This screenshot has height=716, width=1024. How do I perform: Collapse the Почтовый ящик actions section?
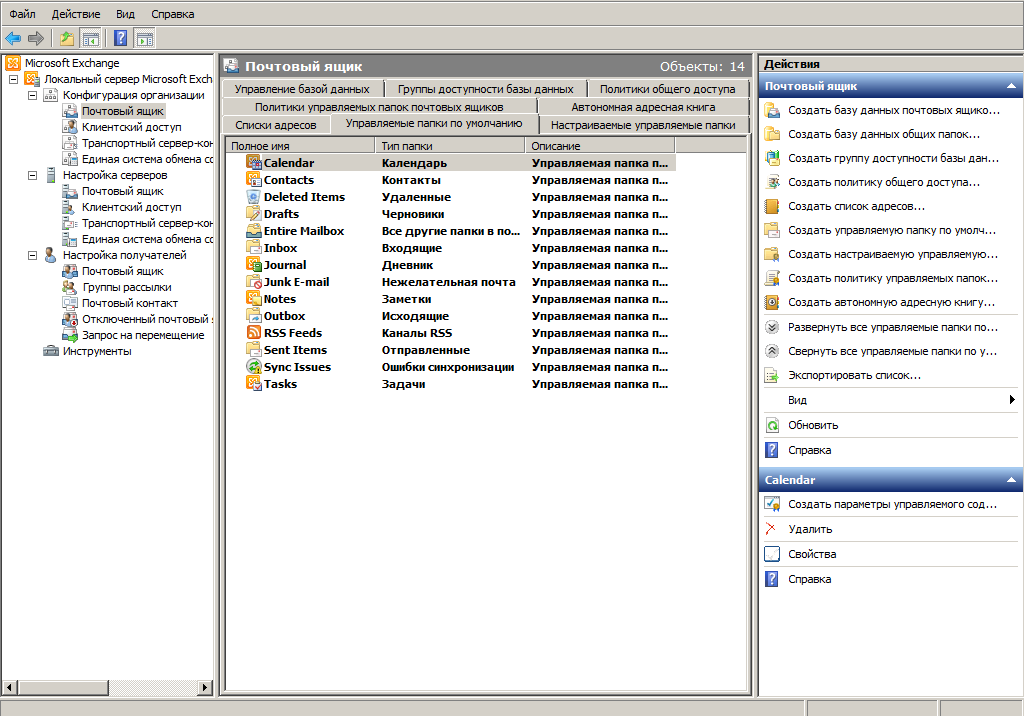(1010, 86)
